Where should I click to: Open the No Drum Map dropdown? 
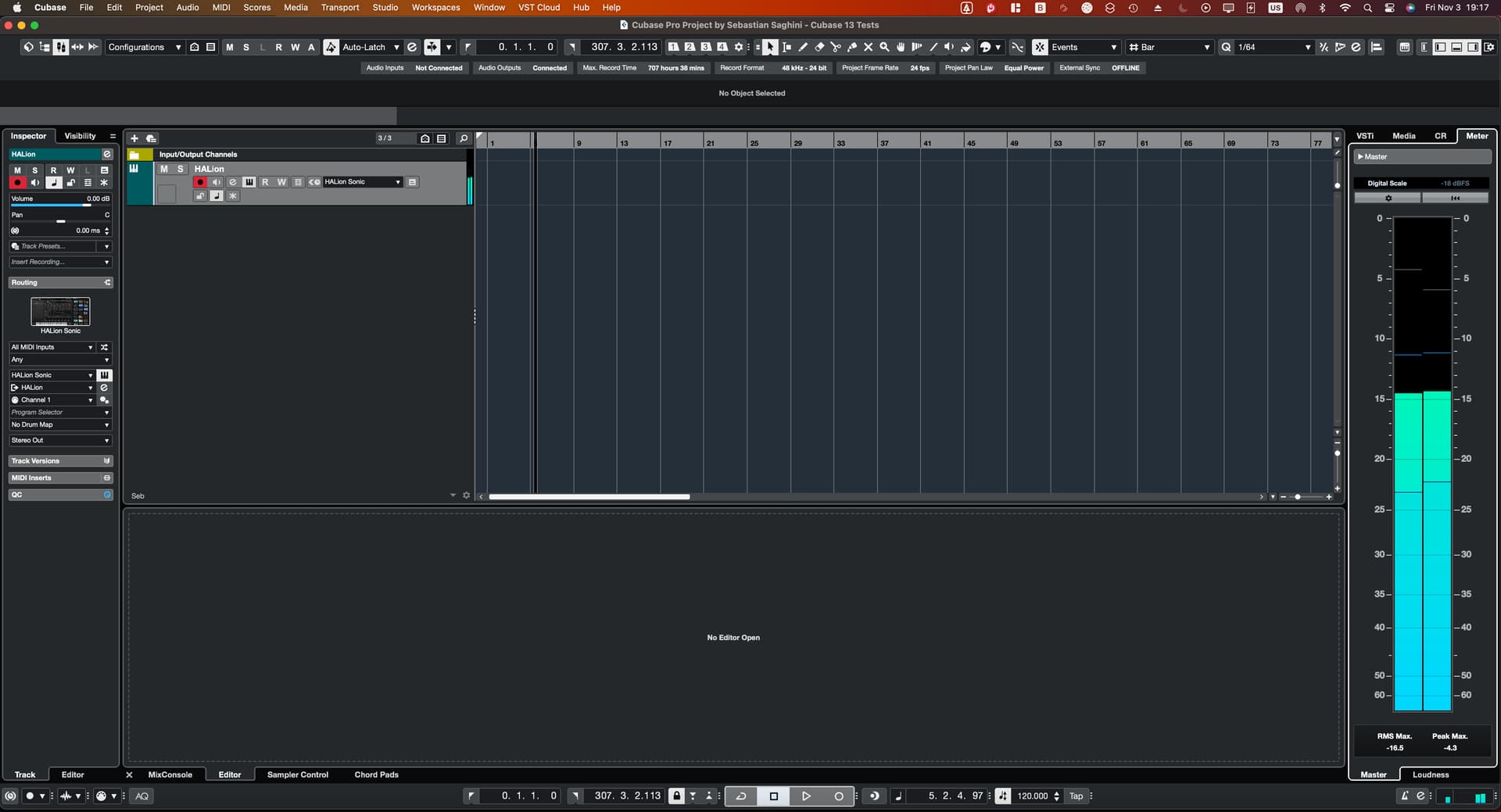tap(60, 424)
